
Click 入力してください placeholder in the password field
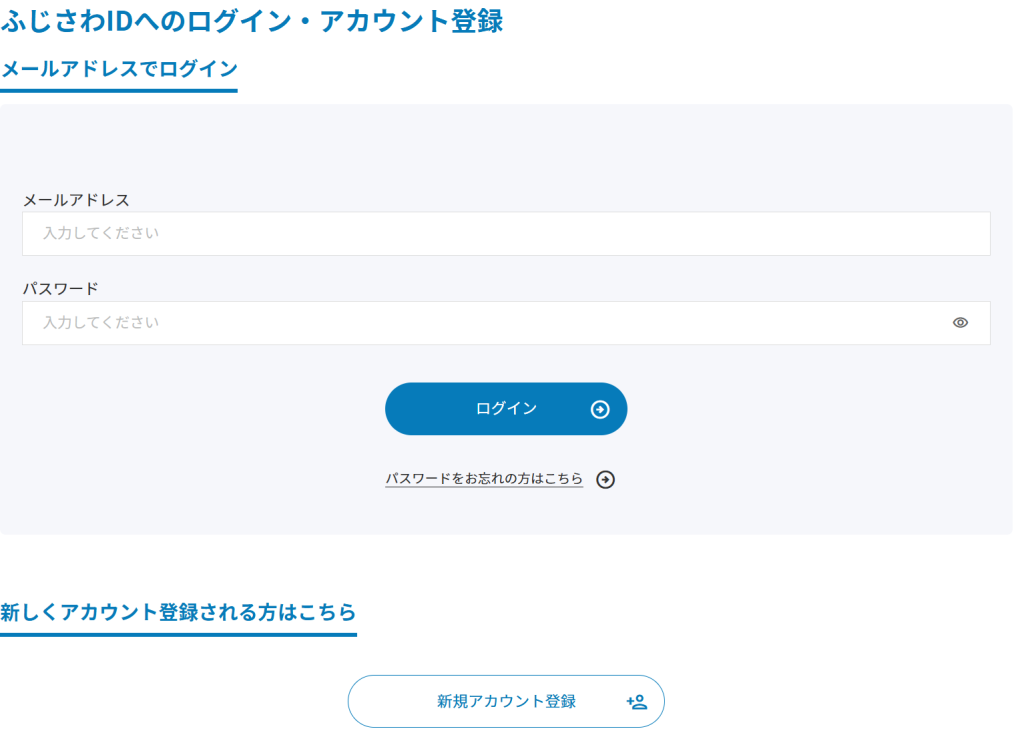101,323
